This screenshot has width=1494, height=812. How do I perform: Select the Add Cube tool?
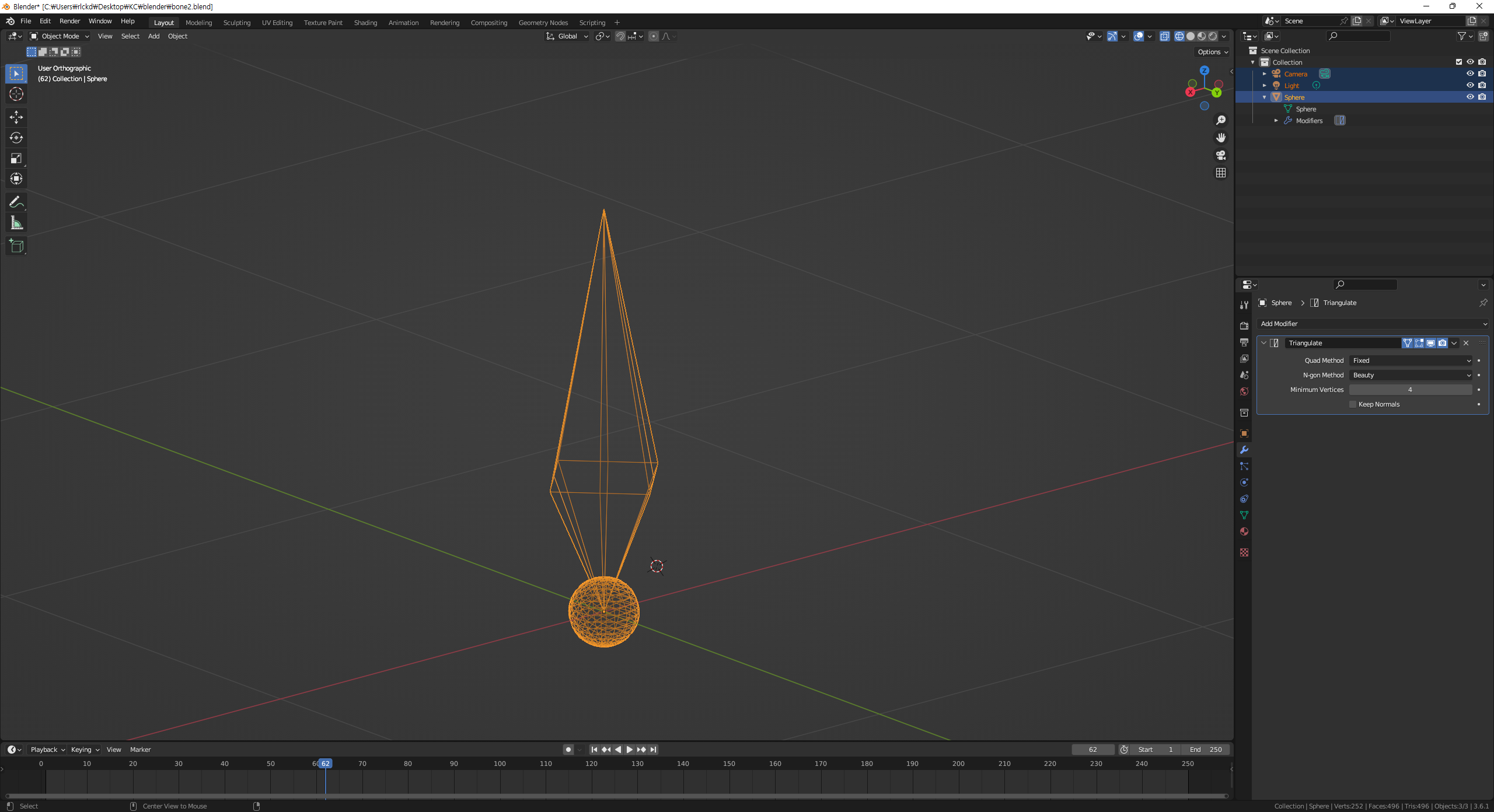click(x=16, y=246)
